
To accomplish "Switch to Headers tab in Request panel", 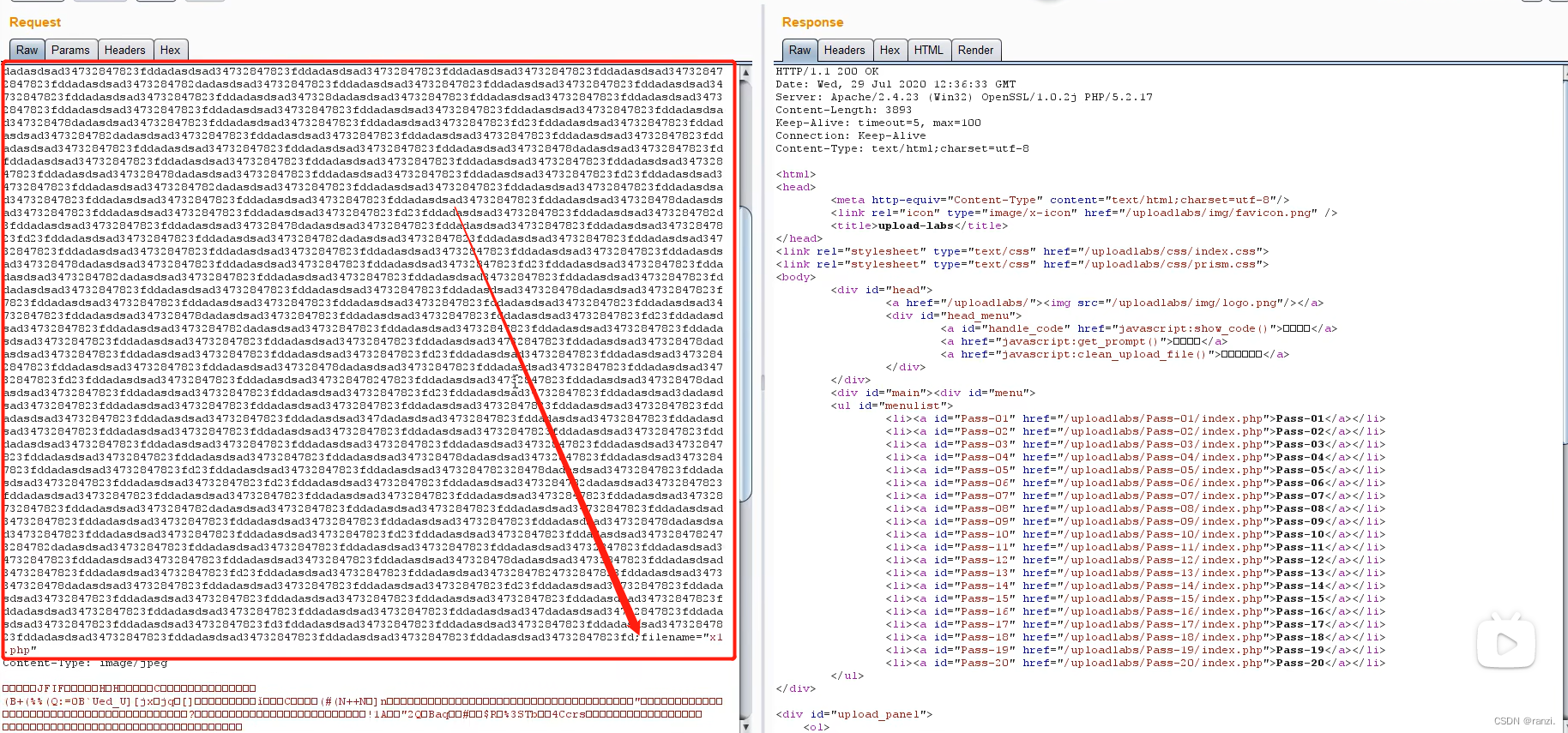I will coord(125,51).
